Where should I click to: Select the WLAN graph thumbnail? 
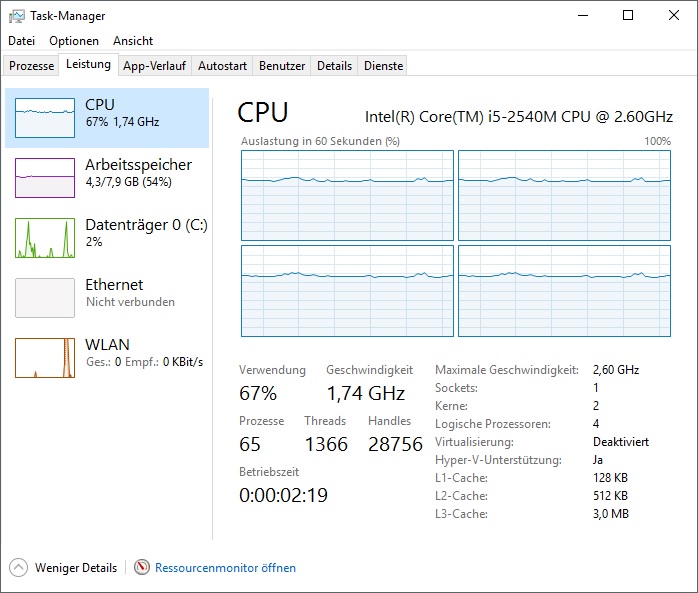(45, 358)
